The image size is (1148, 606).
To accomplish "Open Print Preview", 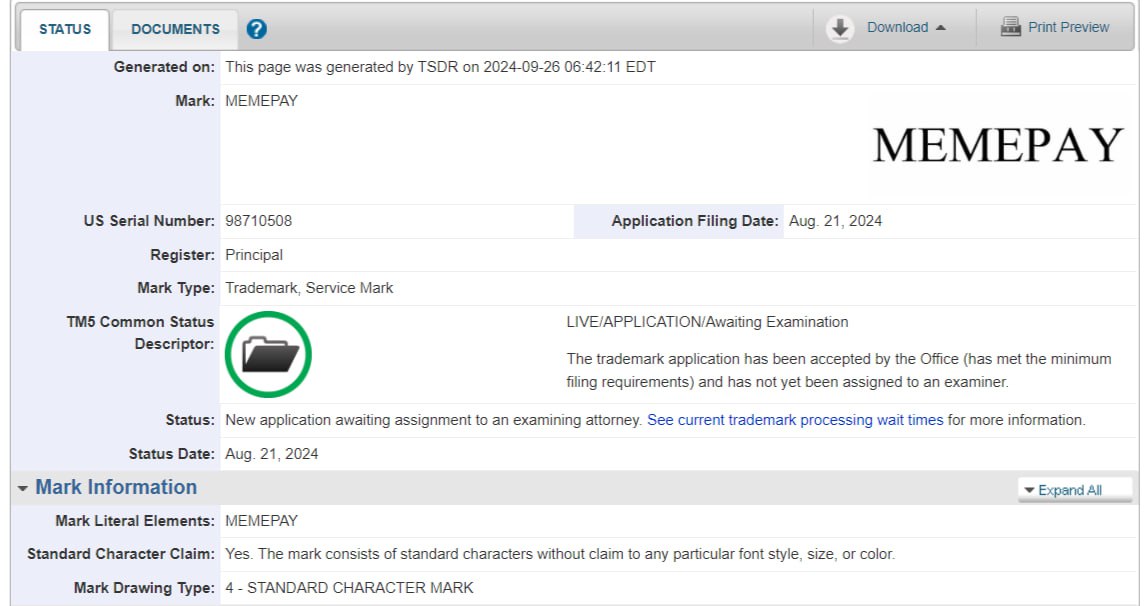I will tap(1068, 27).
